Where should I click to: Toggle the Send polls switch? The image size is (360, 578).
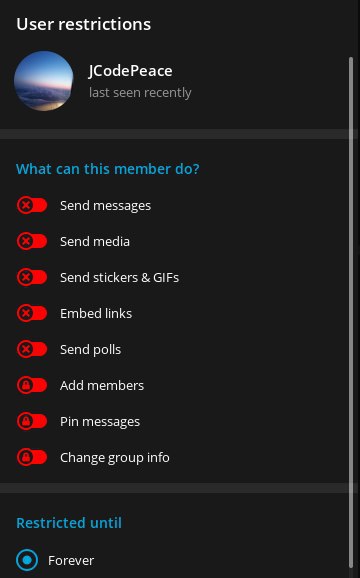[x=32, y=349]
